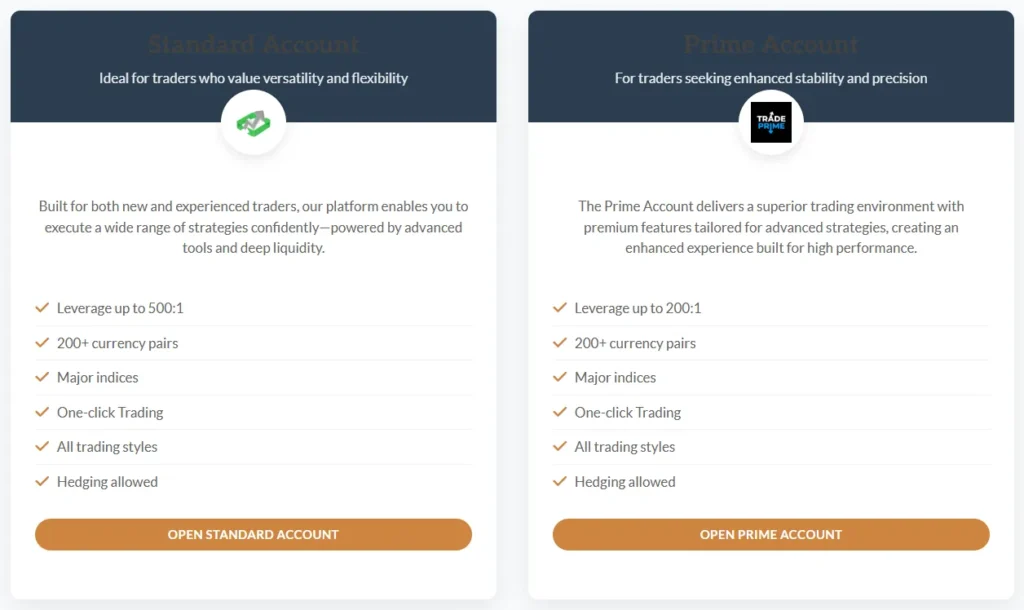
Task: Click the All trading styles row on Standard card
Action: (x=108, y=447)
